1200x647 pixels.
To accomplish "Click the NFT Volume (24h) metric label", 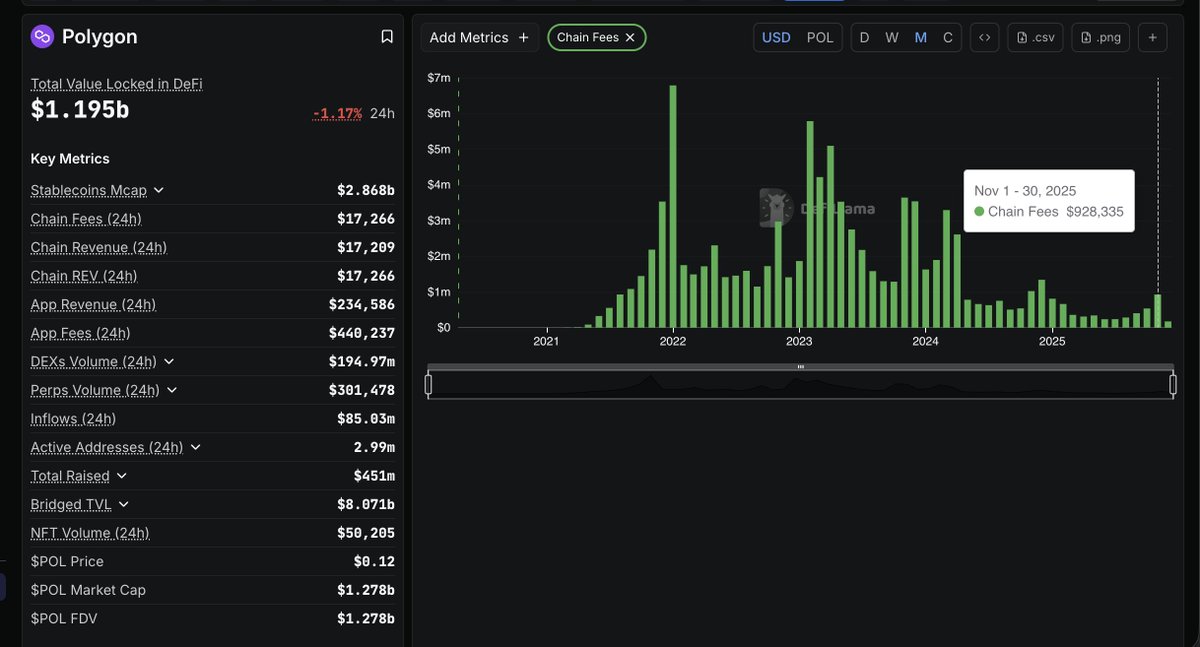I will (x=90, y=533).
